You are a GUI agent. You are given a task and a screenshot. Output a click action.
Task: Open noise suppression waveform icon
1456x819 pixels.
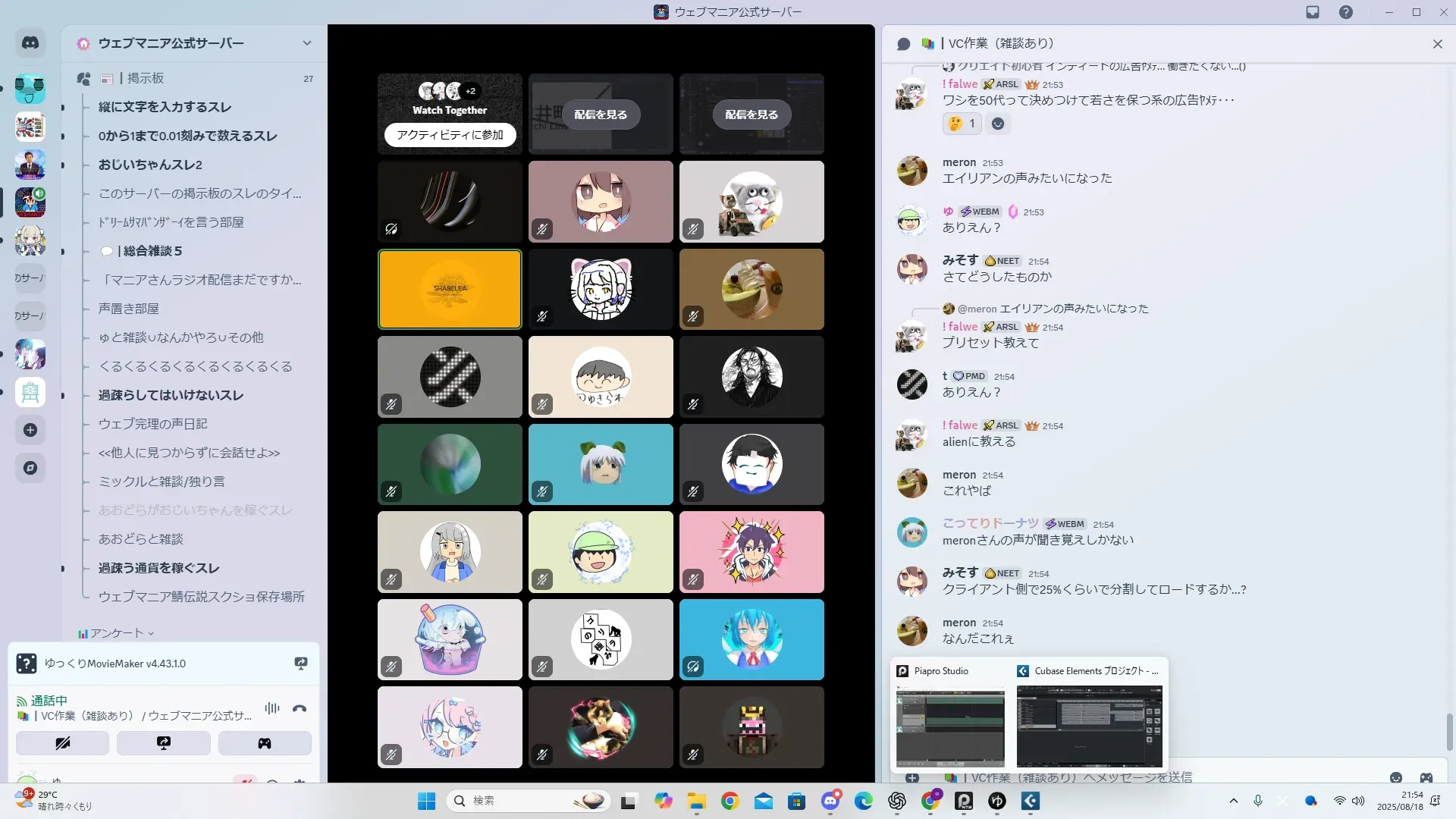[x=271, y=708]
